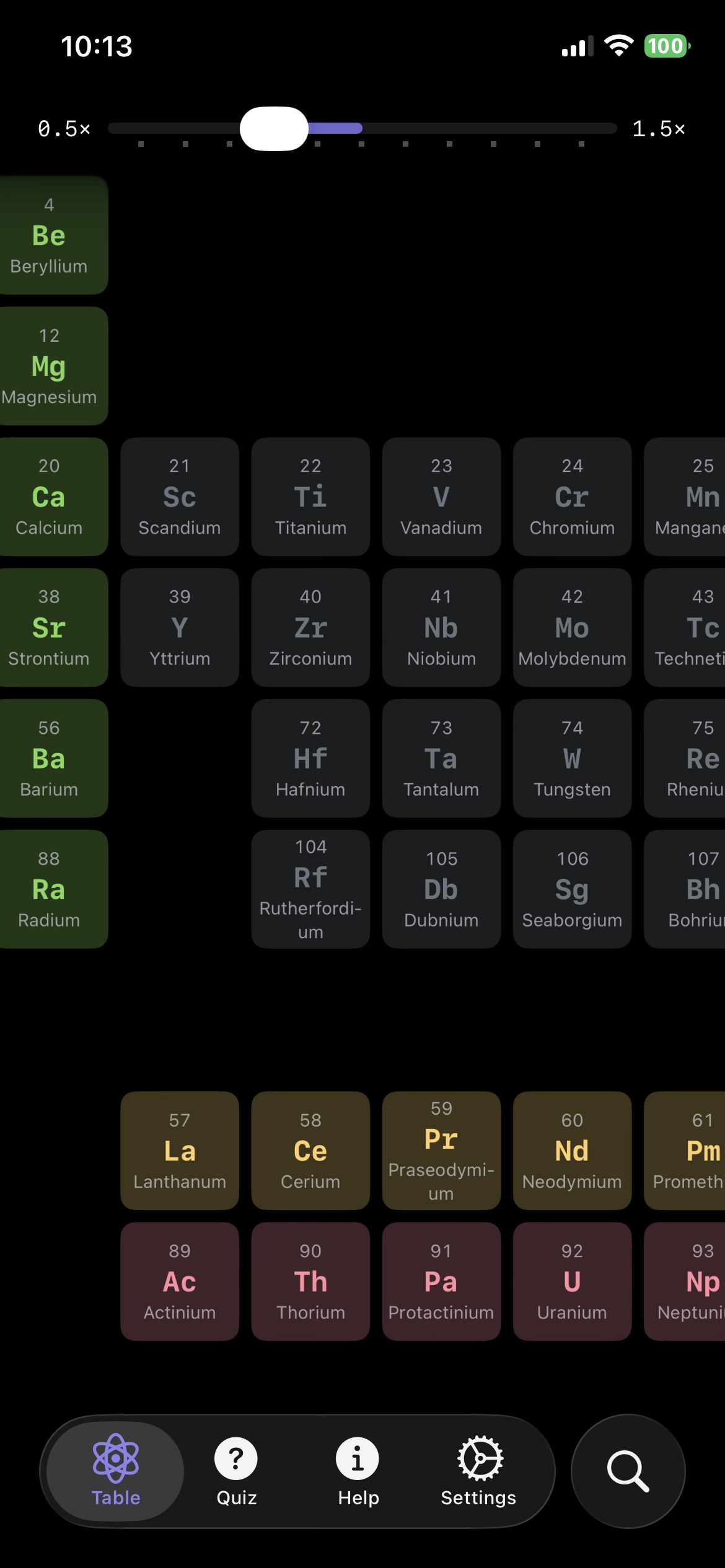
Task: Select the Beryllium element tile
Action: tap(51, 235)
